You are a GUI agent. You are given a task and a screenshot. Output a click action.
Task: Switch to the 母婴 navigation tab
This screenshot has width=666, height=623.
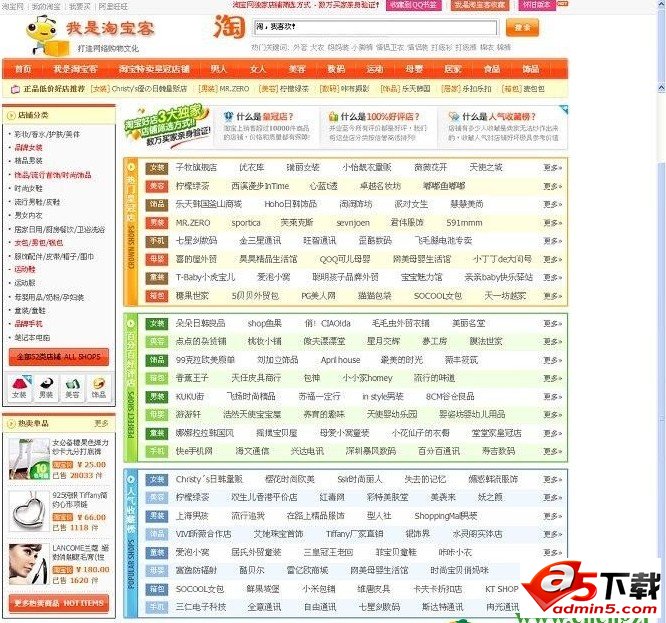coord(414,69)
